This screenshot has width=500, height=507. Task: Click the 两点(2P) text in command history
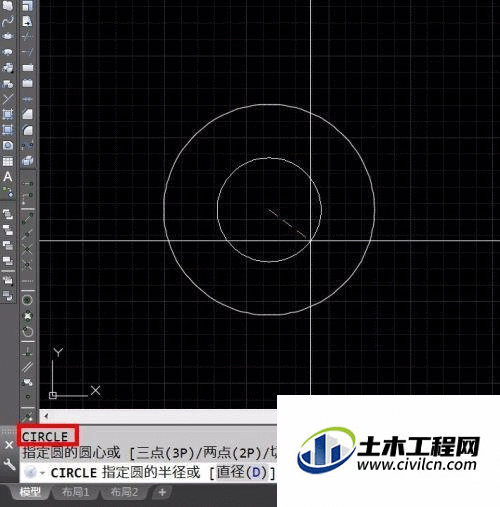pyautogui.click(x=232, y=453)
